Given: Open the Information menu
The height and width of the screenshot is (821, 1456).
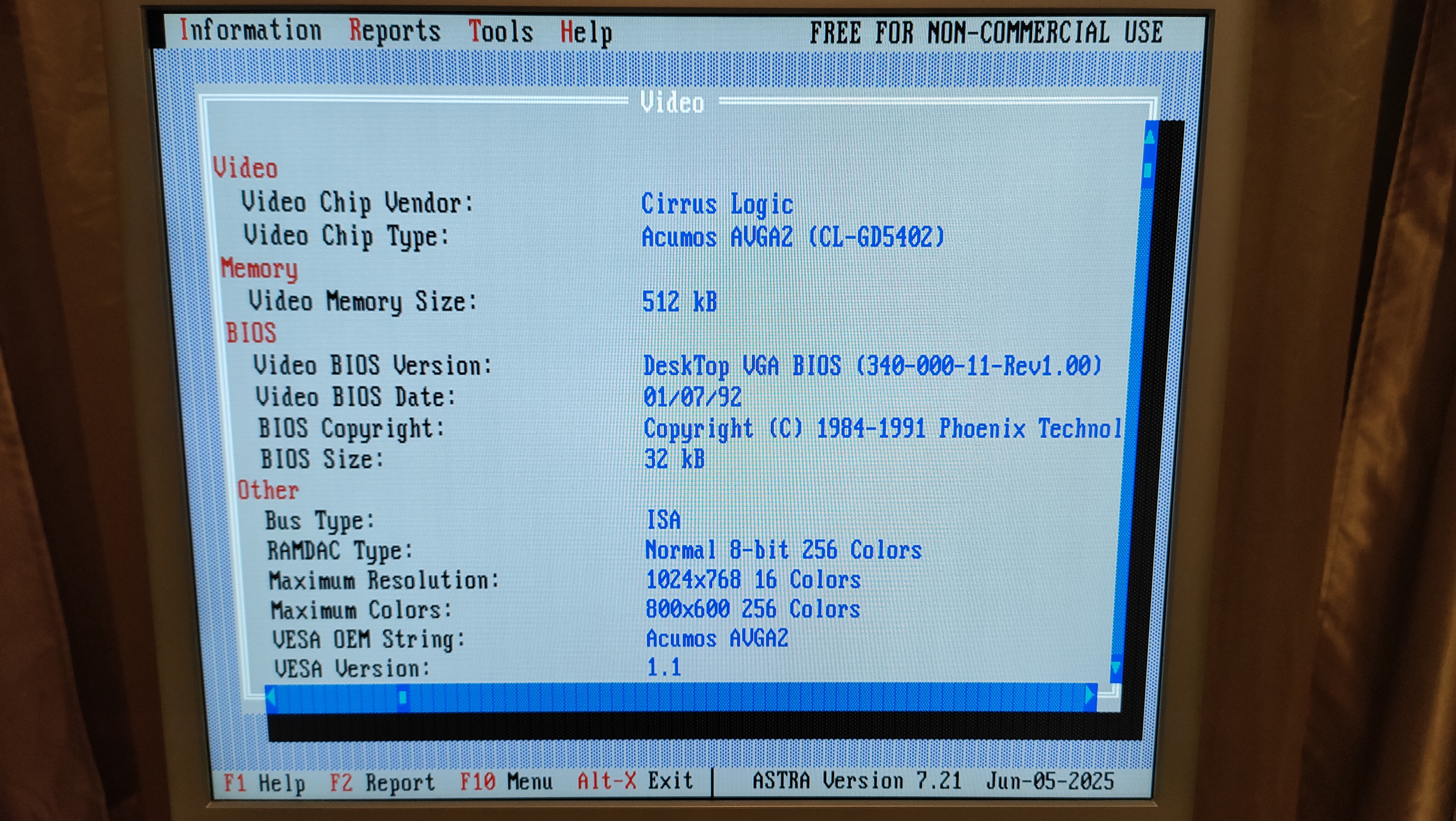Looking at the screenshot, I should coord(250,31).
